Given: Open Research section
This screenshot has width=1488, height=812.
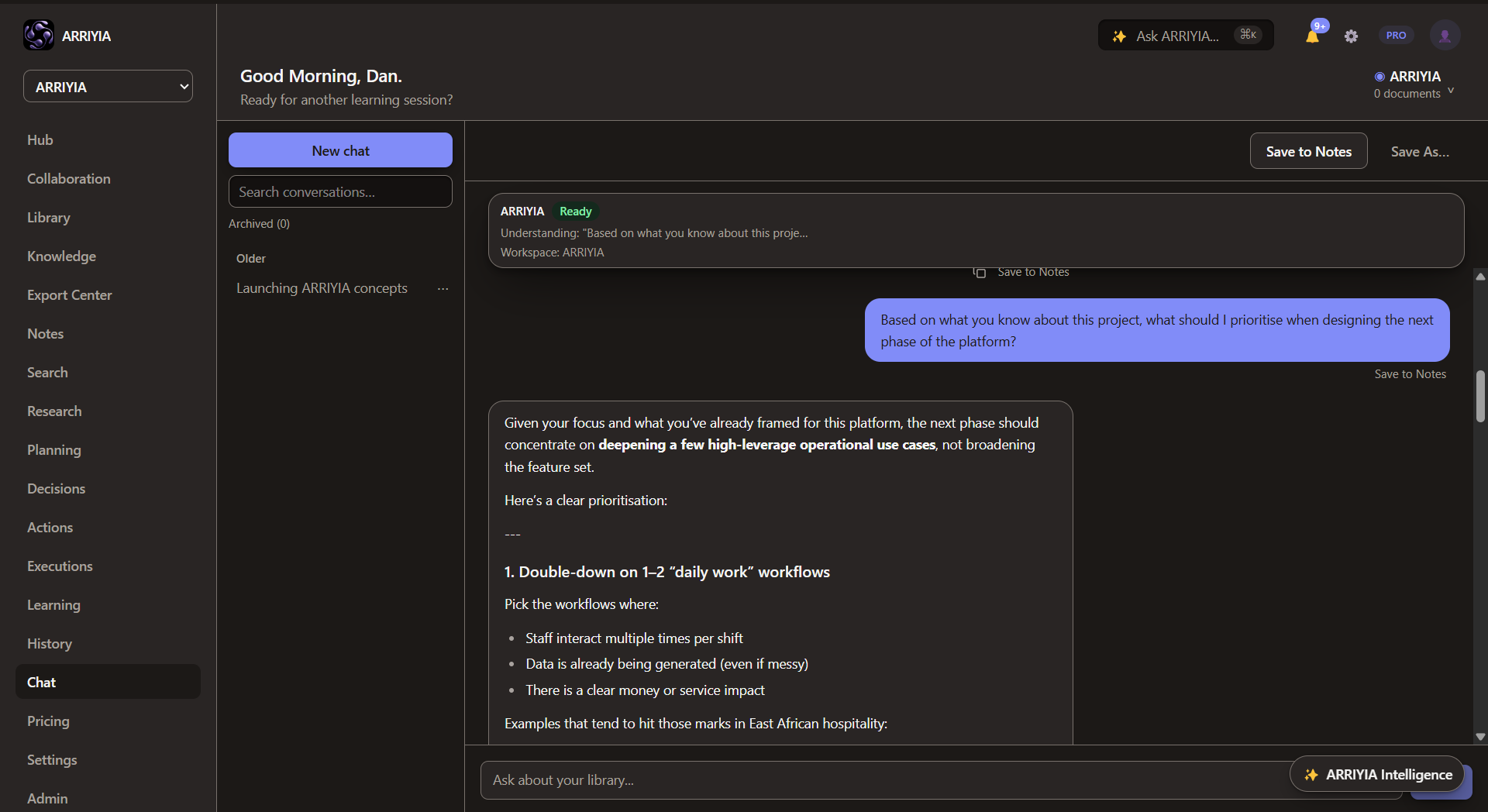Looking at the screenshot, I should (54, 411).
